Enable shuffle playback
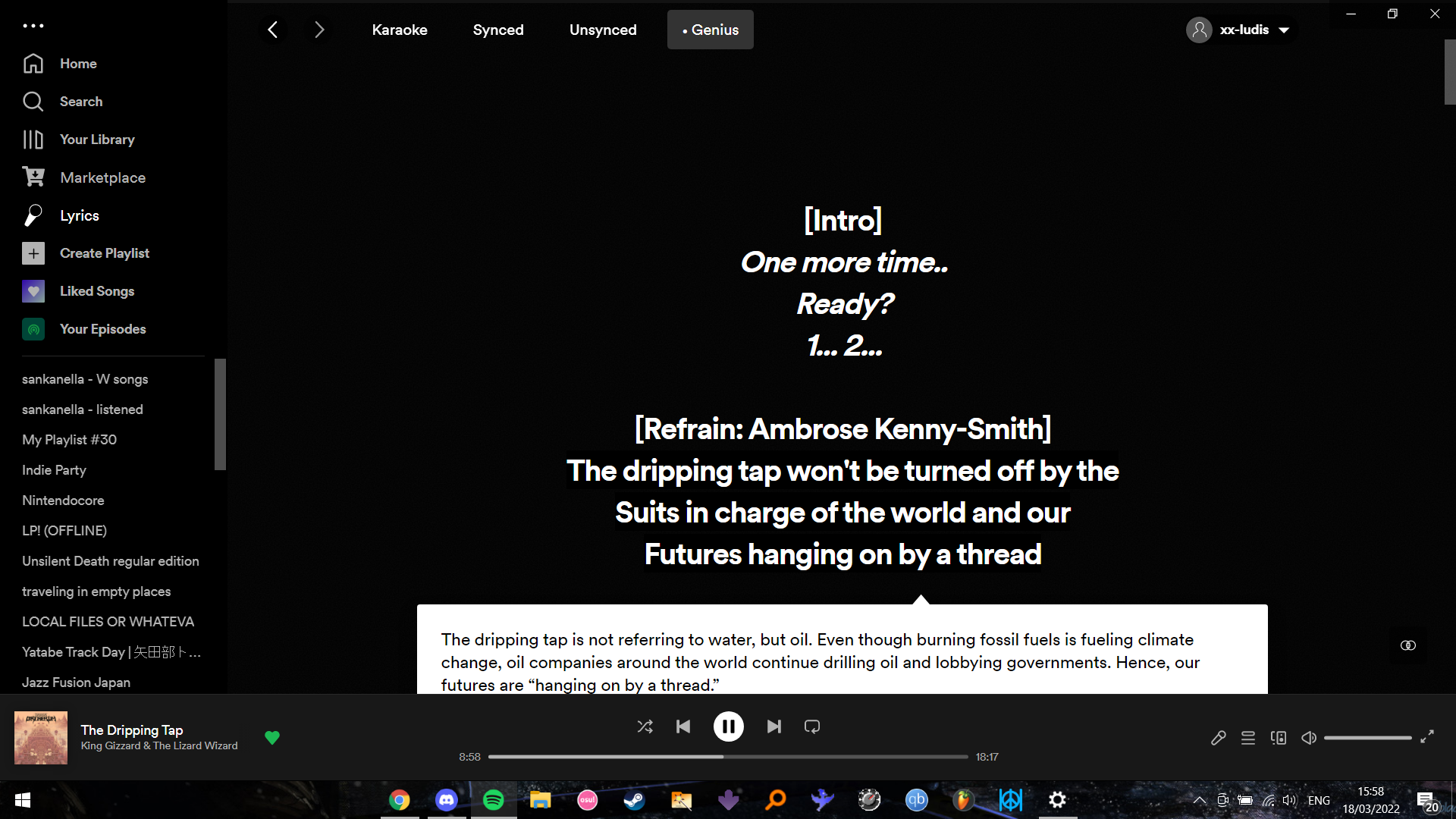Image resolution: width=1456 pixels, height=819 pixels. point(645,726)
